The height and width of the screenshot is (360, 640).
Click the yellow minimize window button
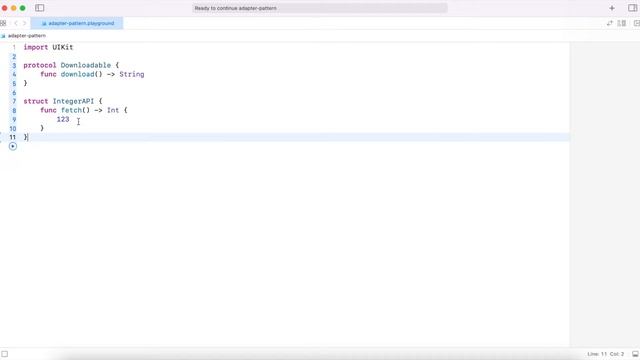tap(13, 8)
